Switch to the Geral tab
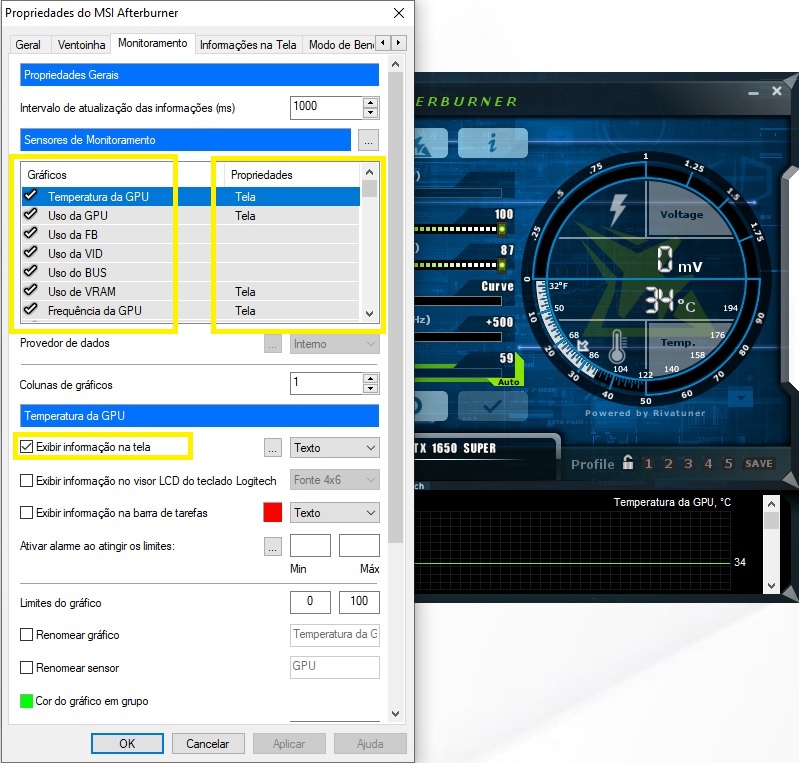The height and width of the screenshot is (763, 799). click(x=28, y=45)
